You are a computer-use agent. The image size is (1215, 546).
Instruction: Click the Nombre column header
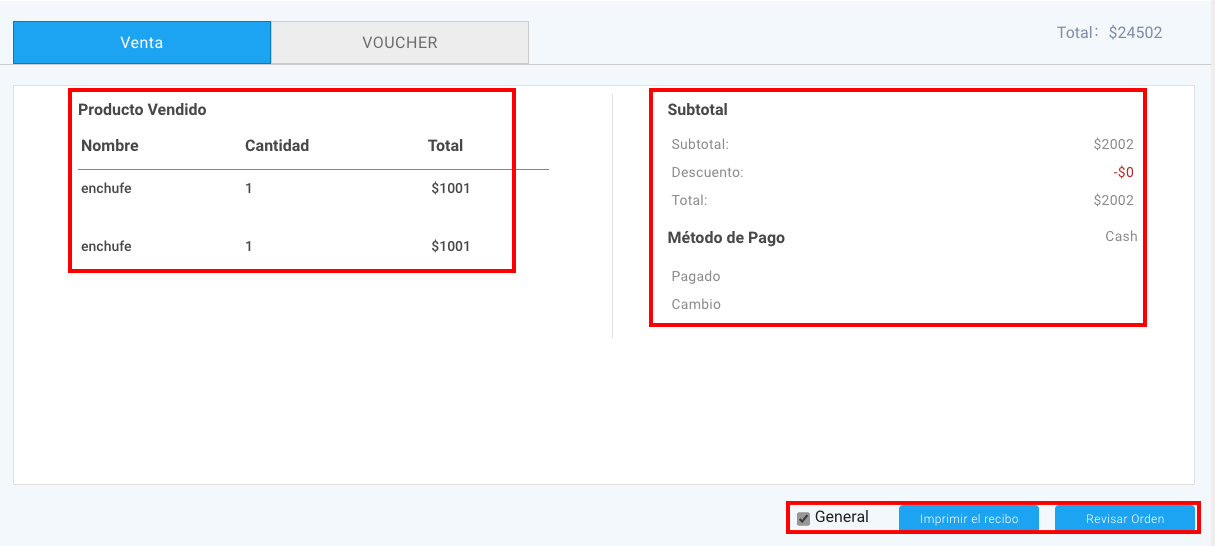pos(110,145)
